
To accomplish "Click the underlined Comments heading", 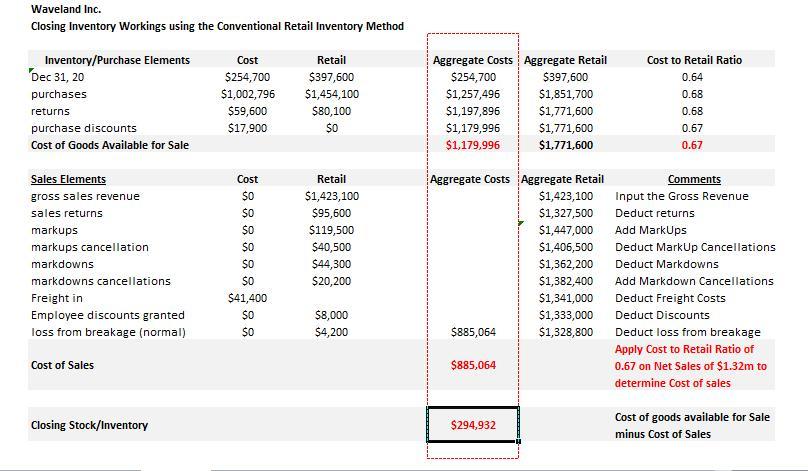I will coord(694,179).
